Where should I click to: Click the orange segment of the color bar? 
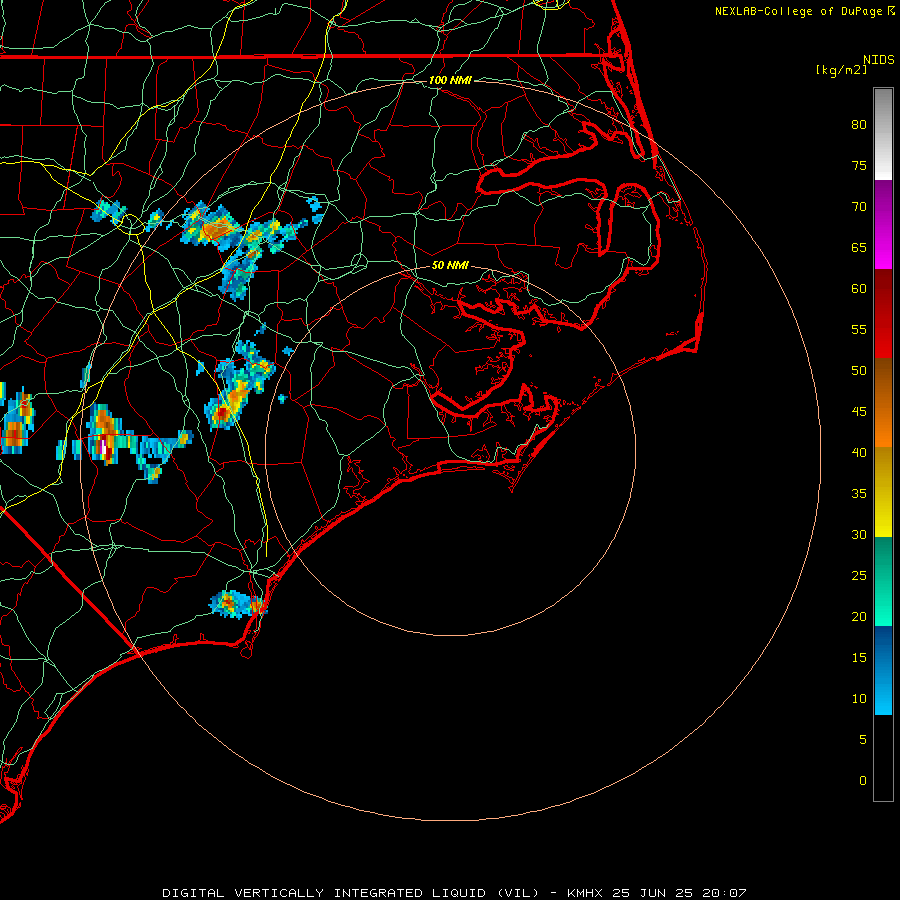tap(883, 403)
